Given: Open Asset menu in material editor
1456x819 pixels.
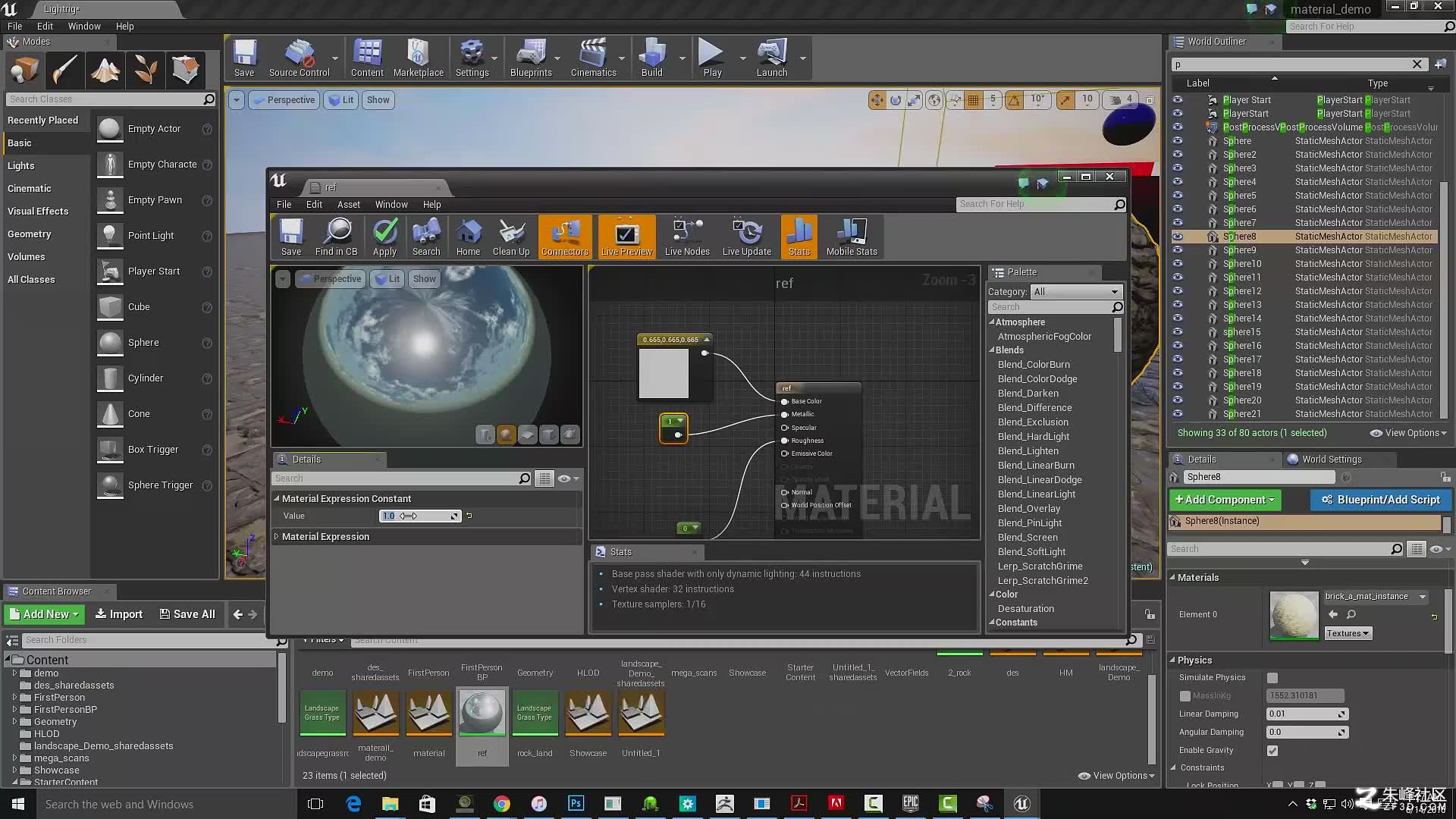Looking at the screenshot, I should [x=348, y=205].
